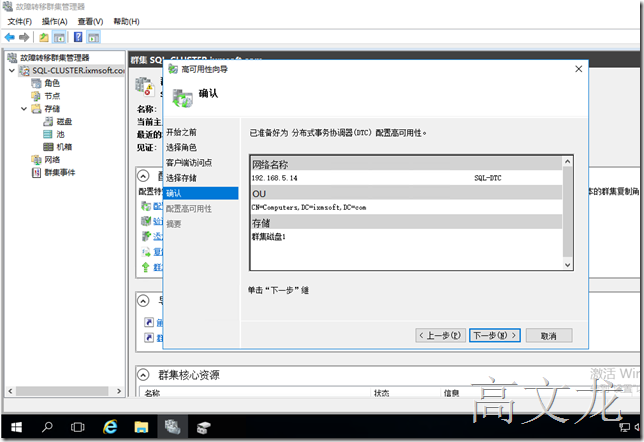The image size is (644, 442).
Task: Click scroll up arrow in confirmation list
Action: click(x=568, y=161)
